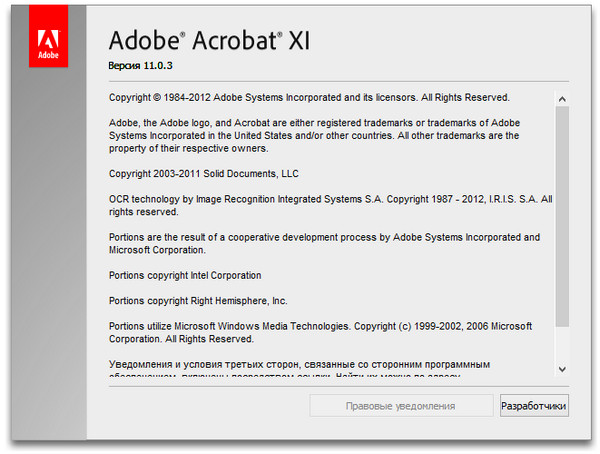This screenshot has height=454, width=600.
Task: Click the Right Hemisphere, Inc. copyright line
Action: [x=197, y=300]
